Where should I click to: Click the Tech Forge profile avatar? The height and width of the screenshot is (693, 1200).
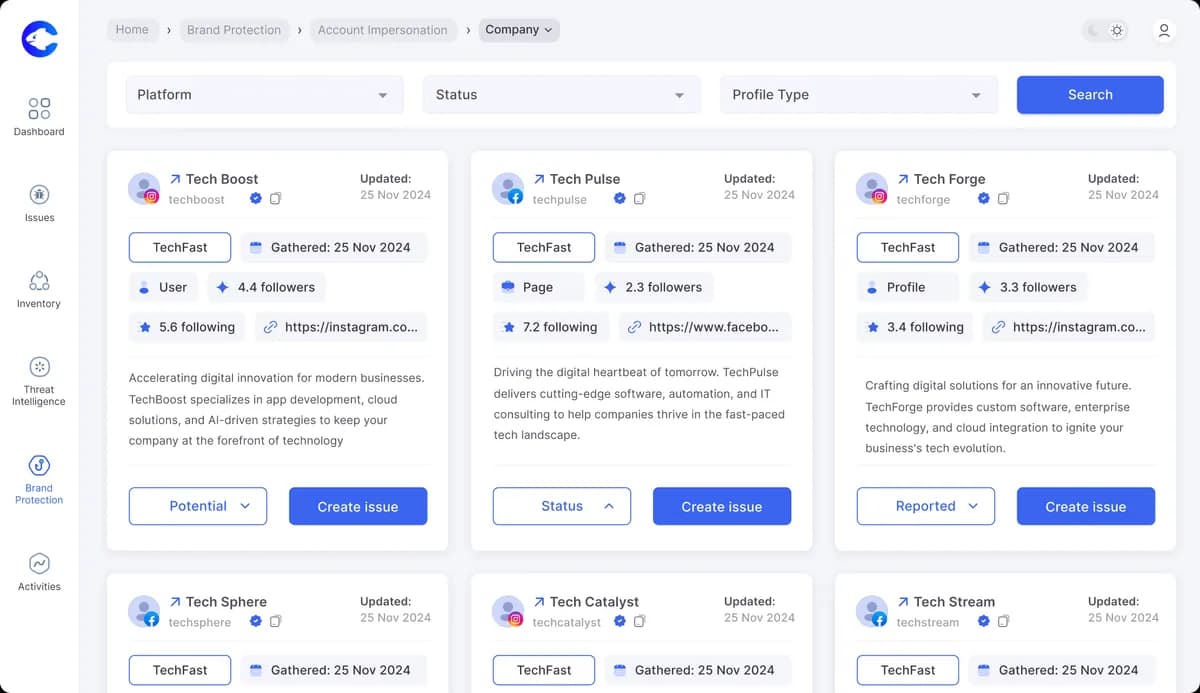[x=872, y=188]
